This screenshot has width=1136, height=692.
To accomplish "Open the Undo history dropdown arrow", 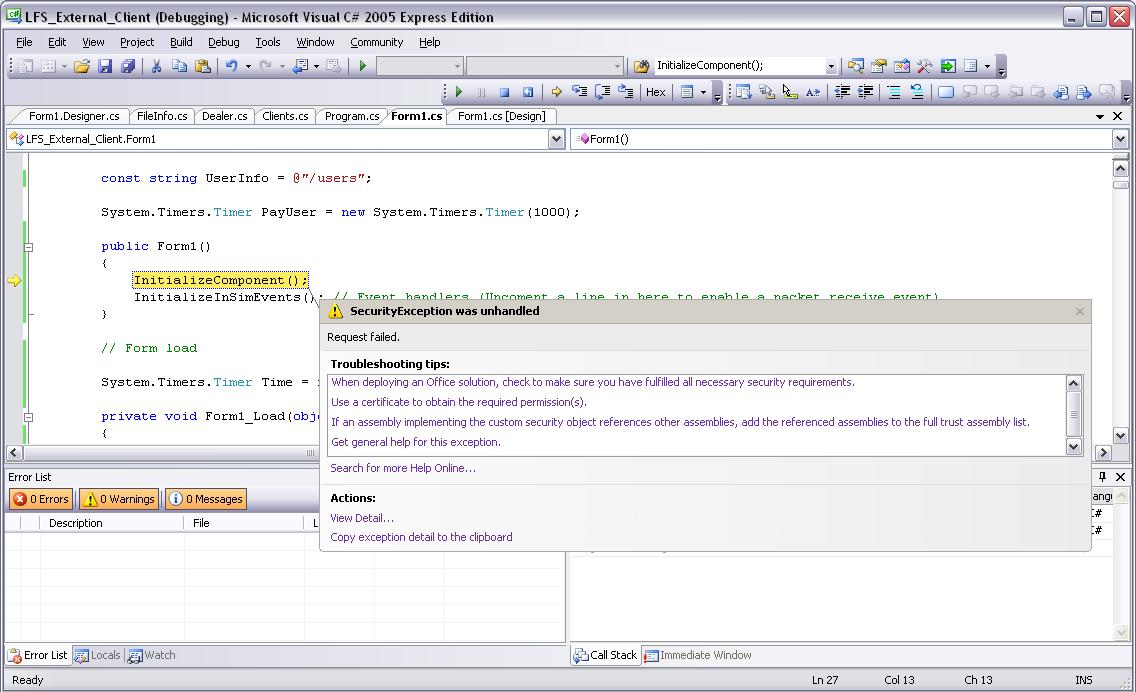I will (248, 66).
